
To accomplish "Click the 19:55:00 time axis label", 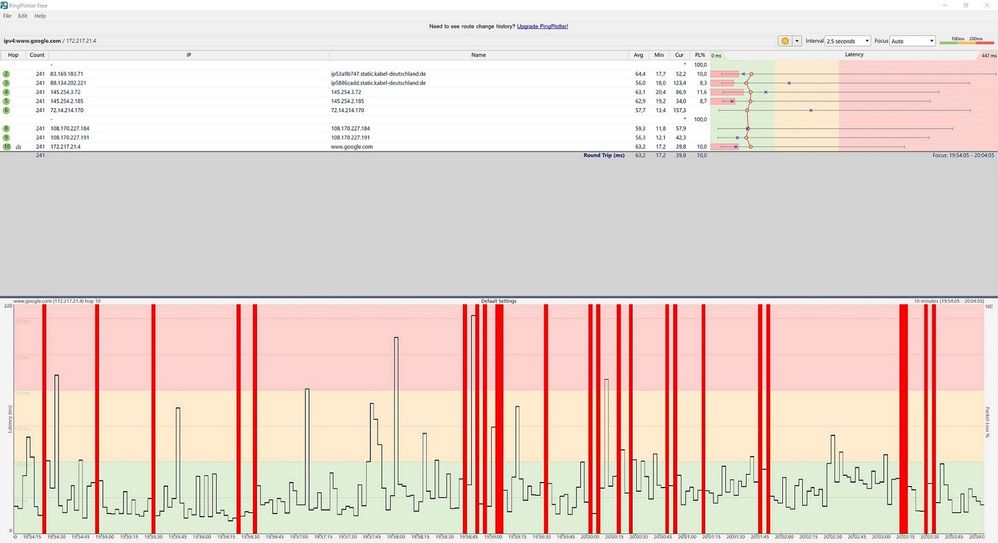I will click(x=104, y=537).
